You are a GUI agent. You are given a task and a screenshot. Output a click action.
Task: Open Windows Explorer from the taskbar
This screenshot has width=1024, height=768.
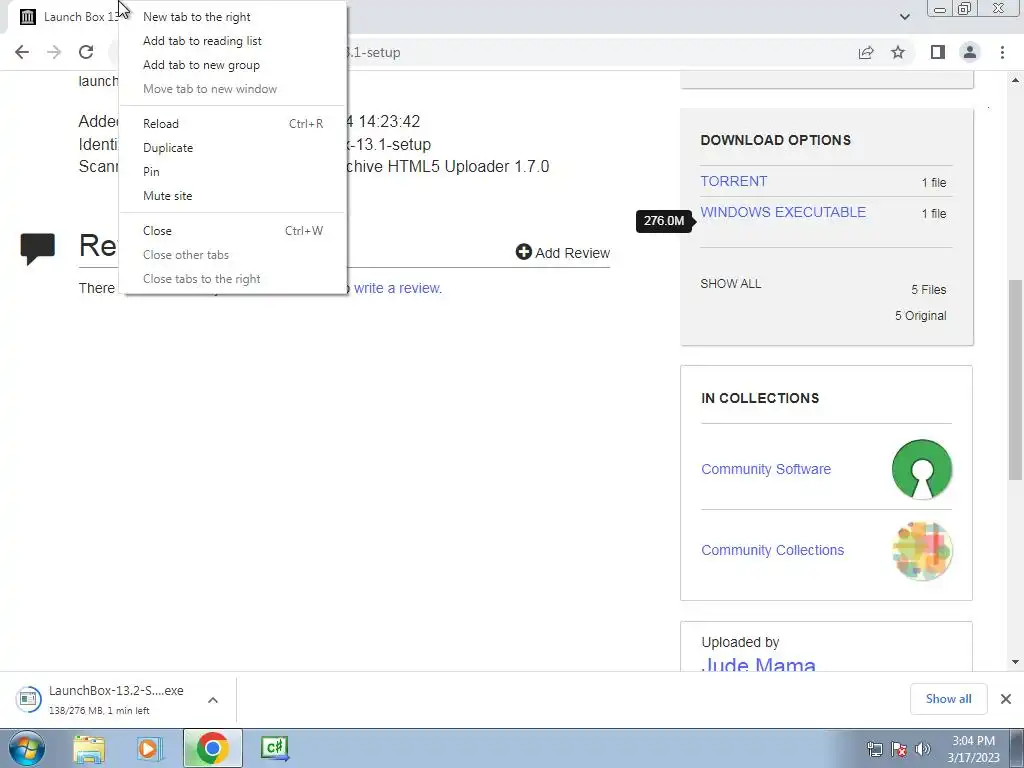[89, 749]
